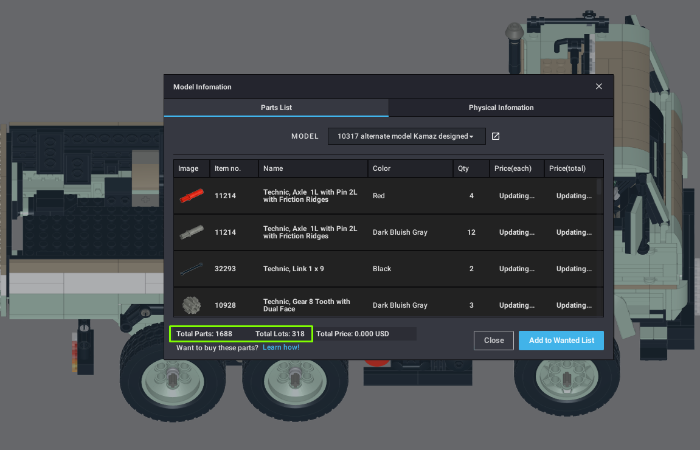This screenshot has height=450, width=700.
Task: Sort by the Item no. column header
Action: 226,168
